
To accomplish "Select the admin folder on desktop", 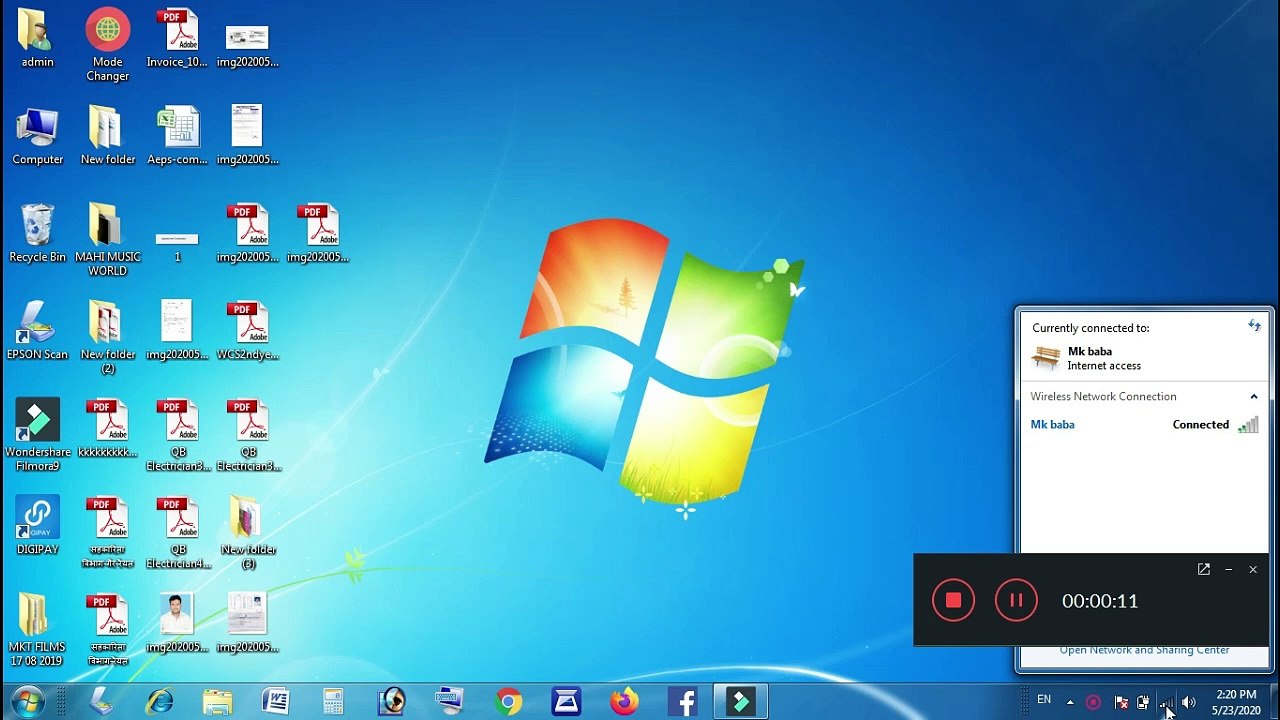I will (37, 38).
